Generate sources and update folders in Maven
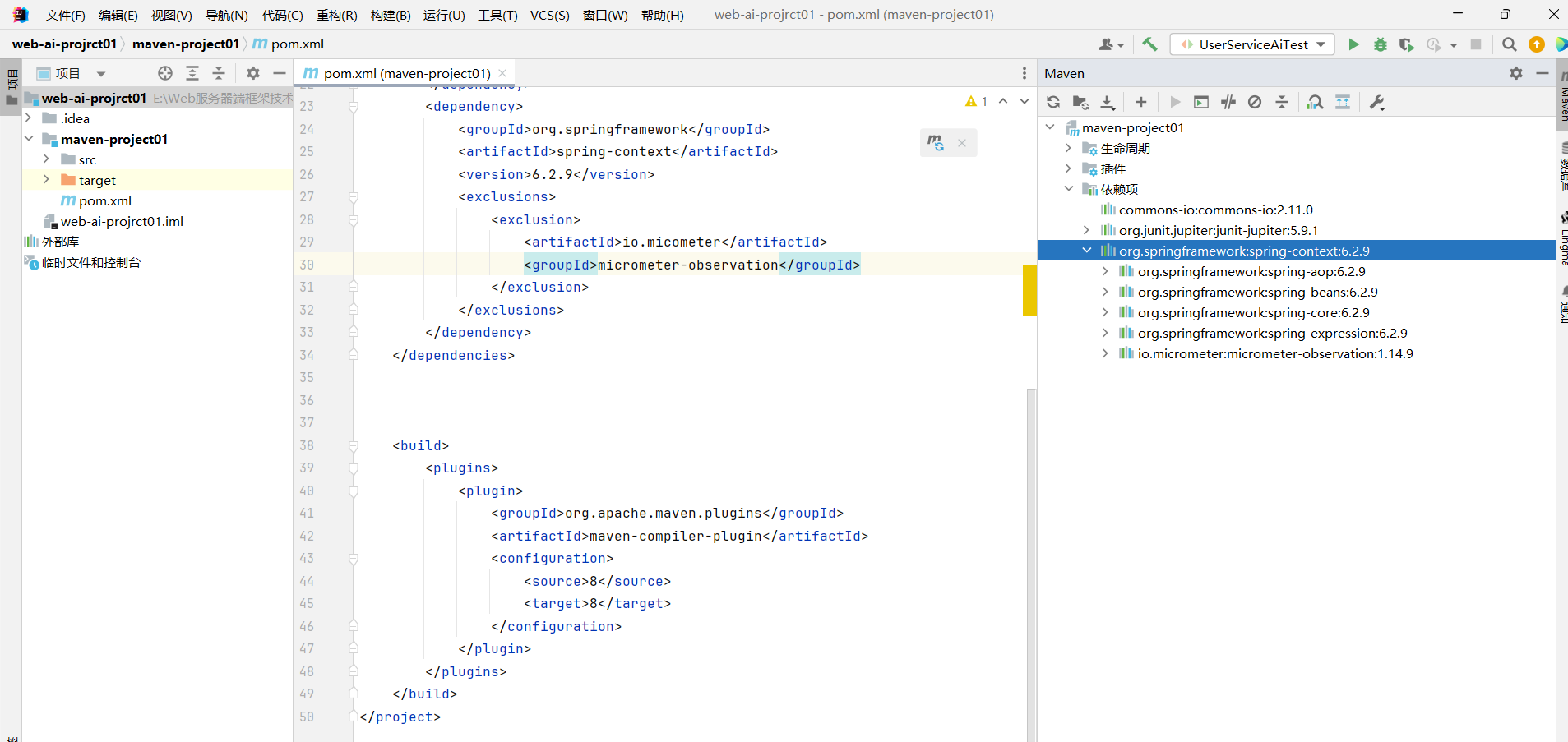Image resolution: width=1568 pixels, height=742 pixels. (1080, 102)
